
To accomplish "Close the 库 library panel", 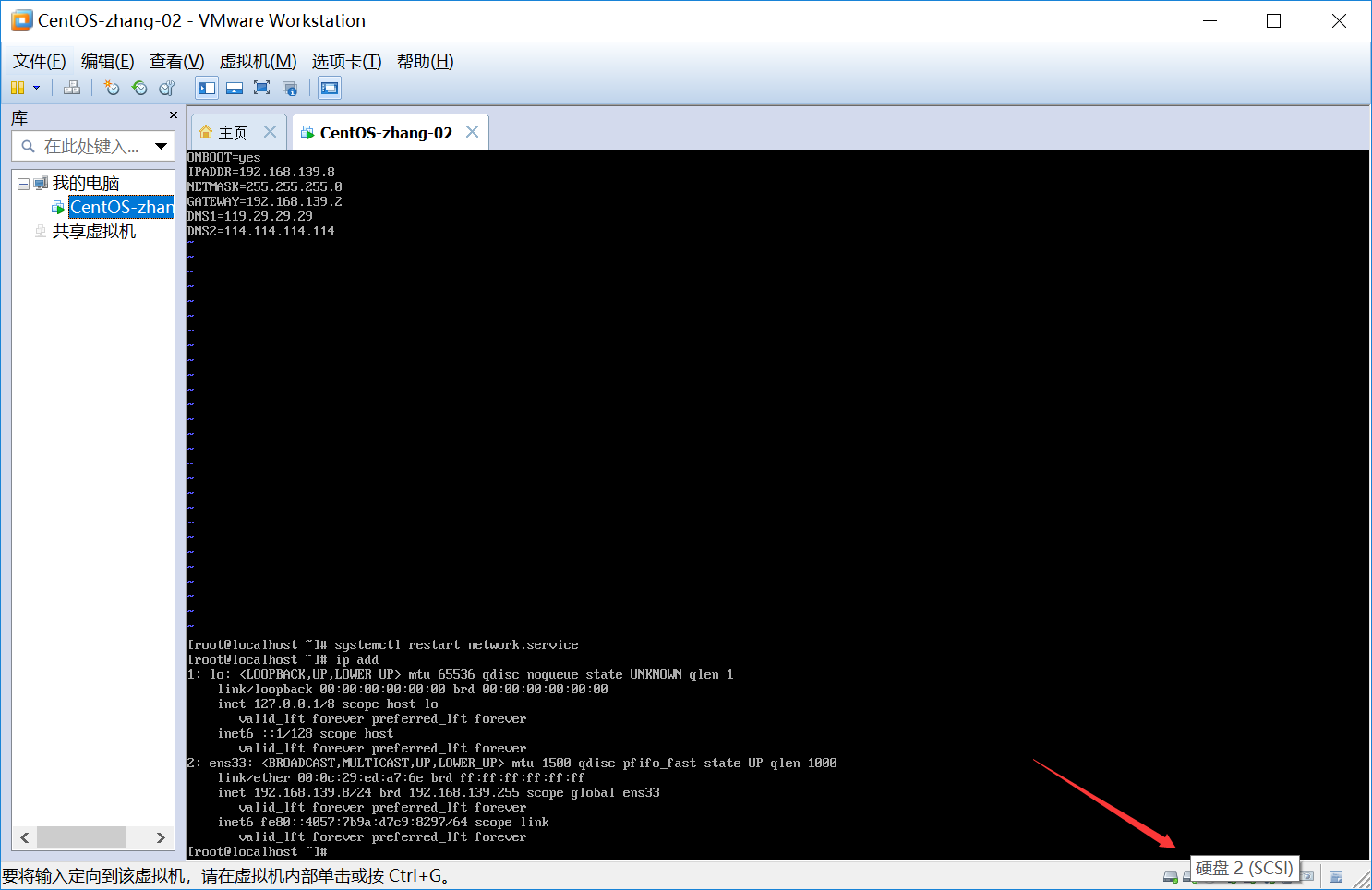I will [173, 115].
